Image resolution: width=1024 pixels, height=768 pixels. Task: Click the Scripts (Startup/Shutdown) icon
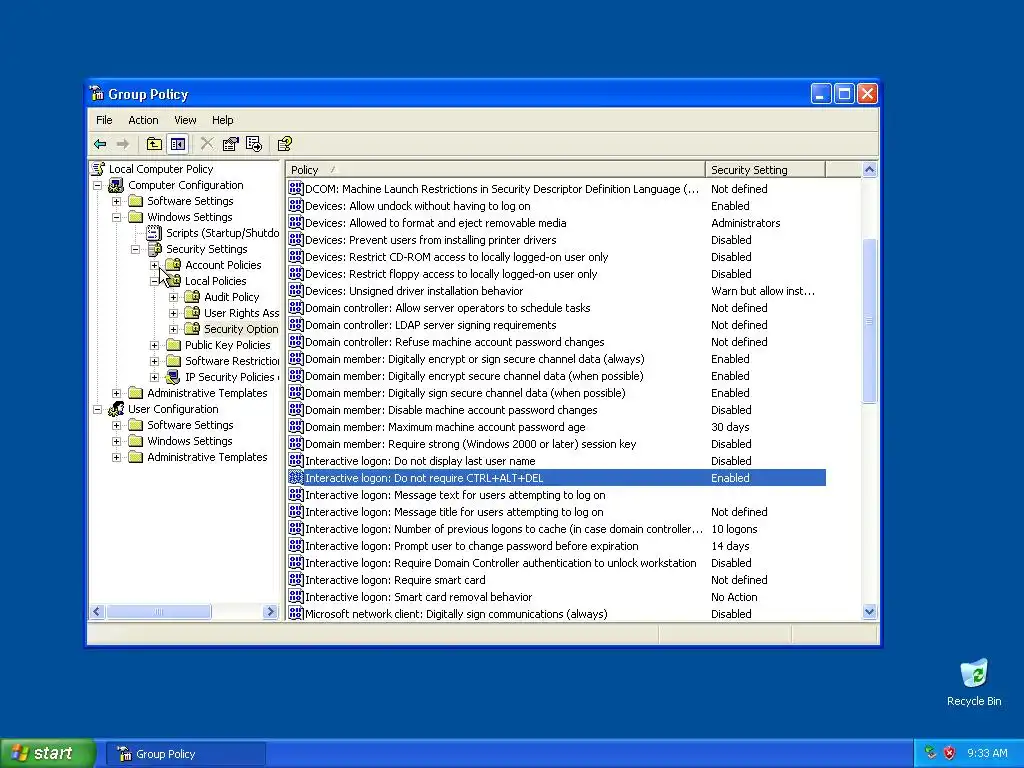[154, 232]
